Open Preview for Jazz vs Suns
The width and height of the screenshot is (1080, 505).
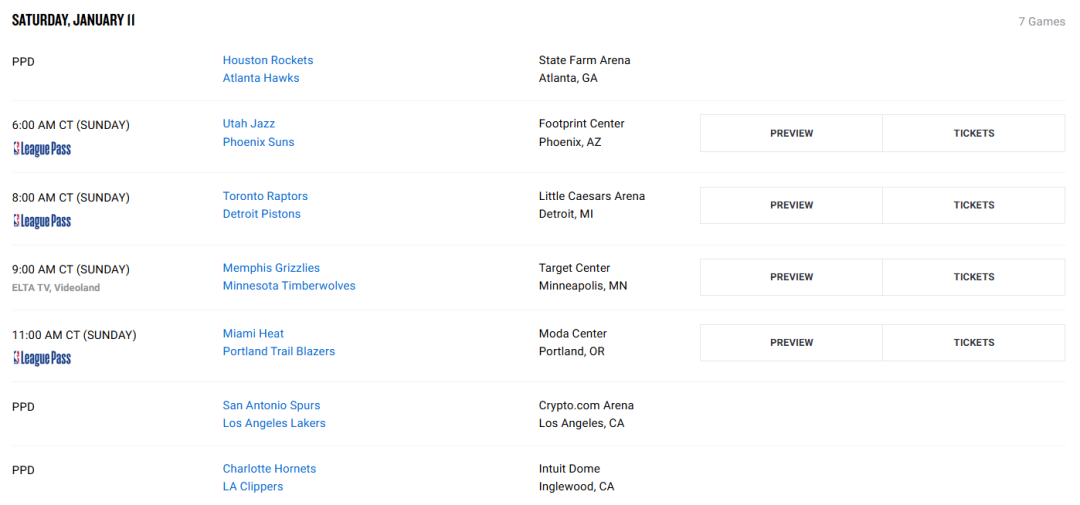click(x=791, y=133)
